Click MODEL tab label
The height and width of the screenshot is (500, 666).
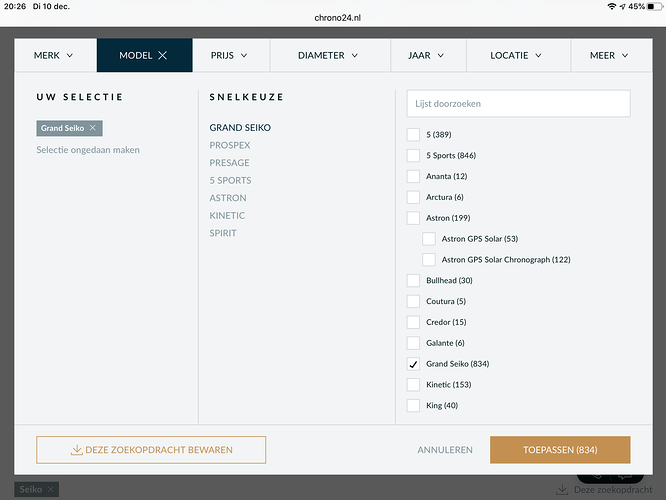point(135,55)
